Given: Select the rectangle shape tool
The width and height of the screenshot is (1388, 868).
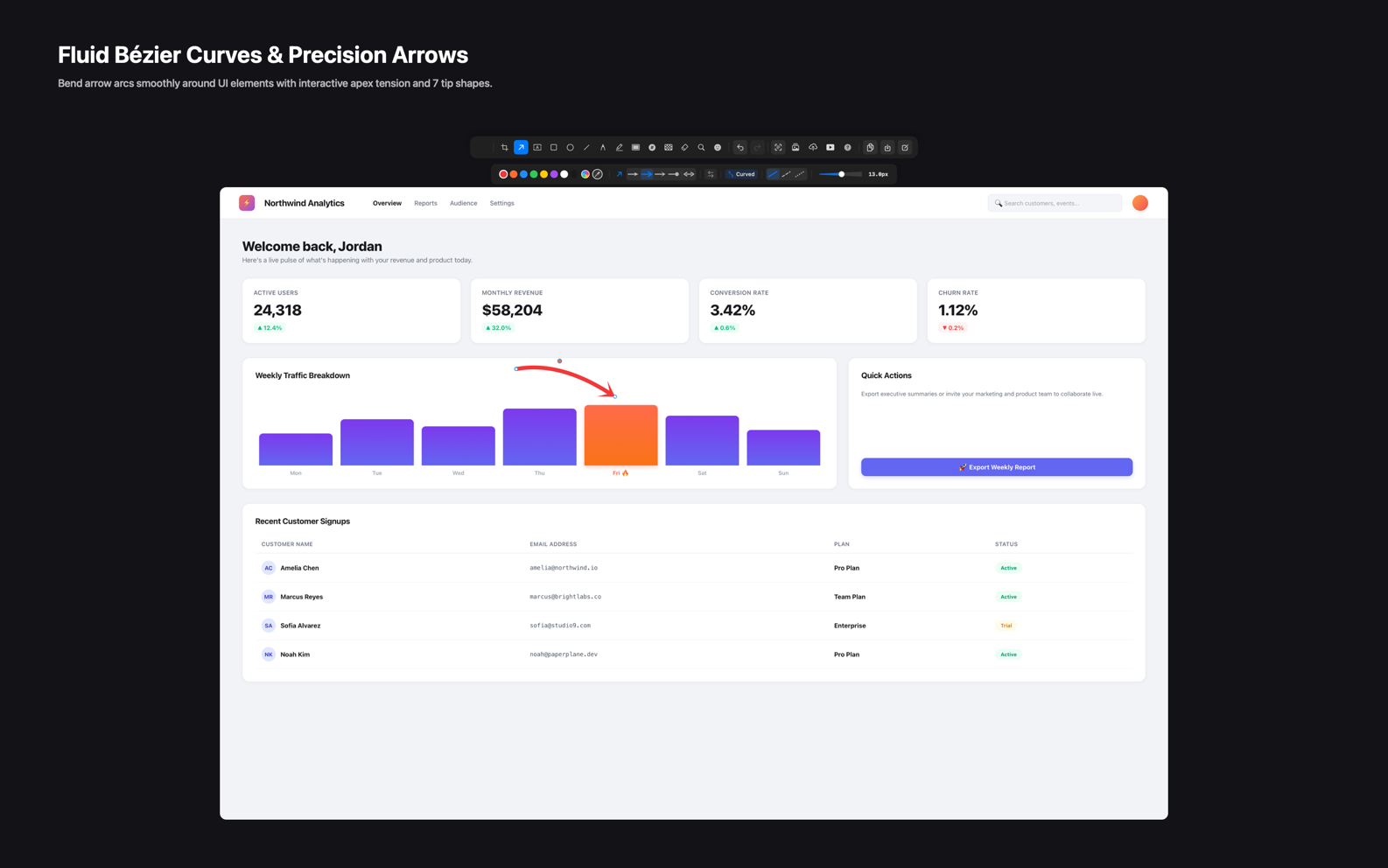Looking at the screenshot, I should (554, 147).
